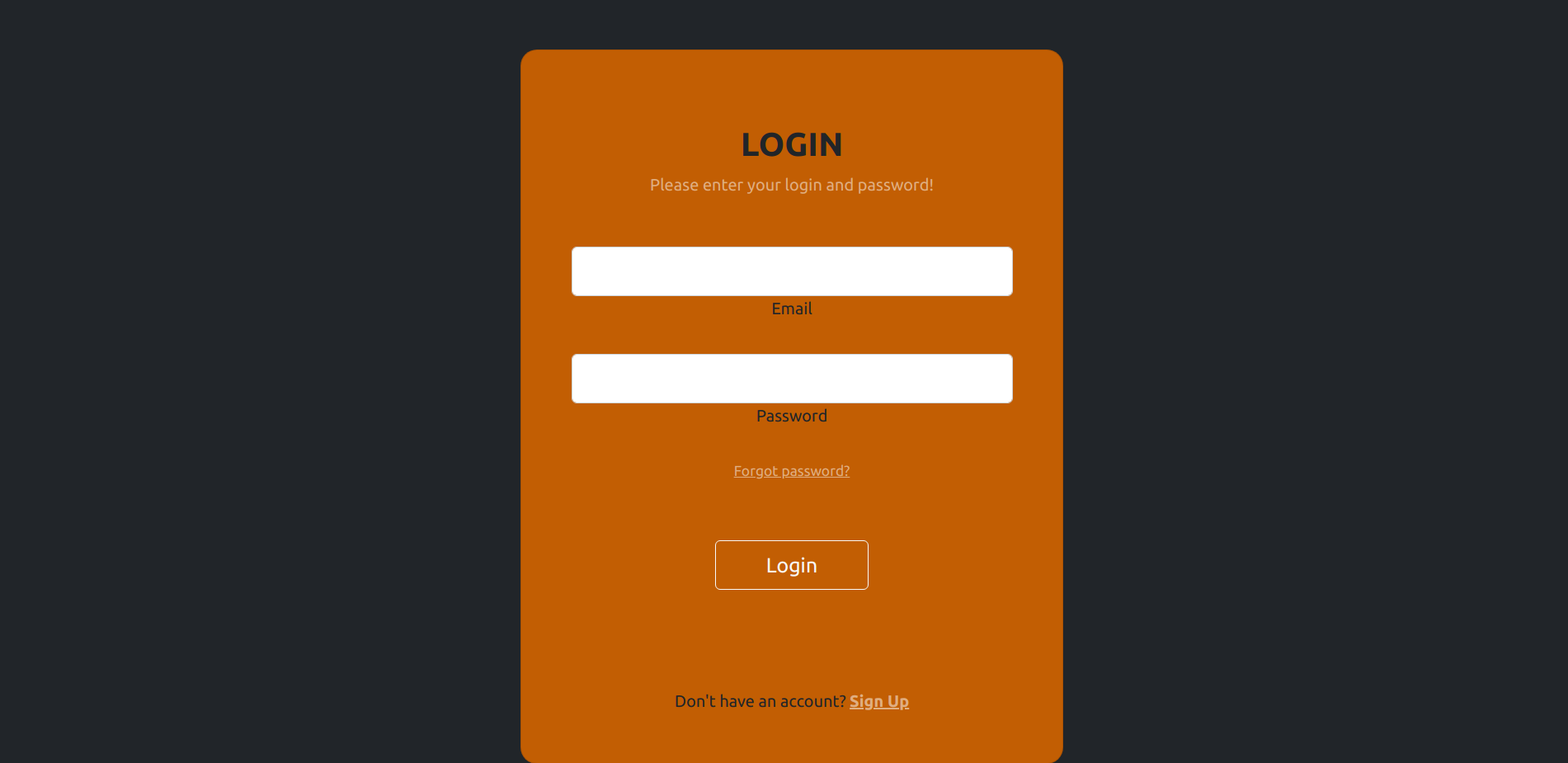The height and width of the screenshot is (763, 1568).
Task: Click the empty orange space above the LOGIN heading
Action: click(x=792, y=89)
